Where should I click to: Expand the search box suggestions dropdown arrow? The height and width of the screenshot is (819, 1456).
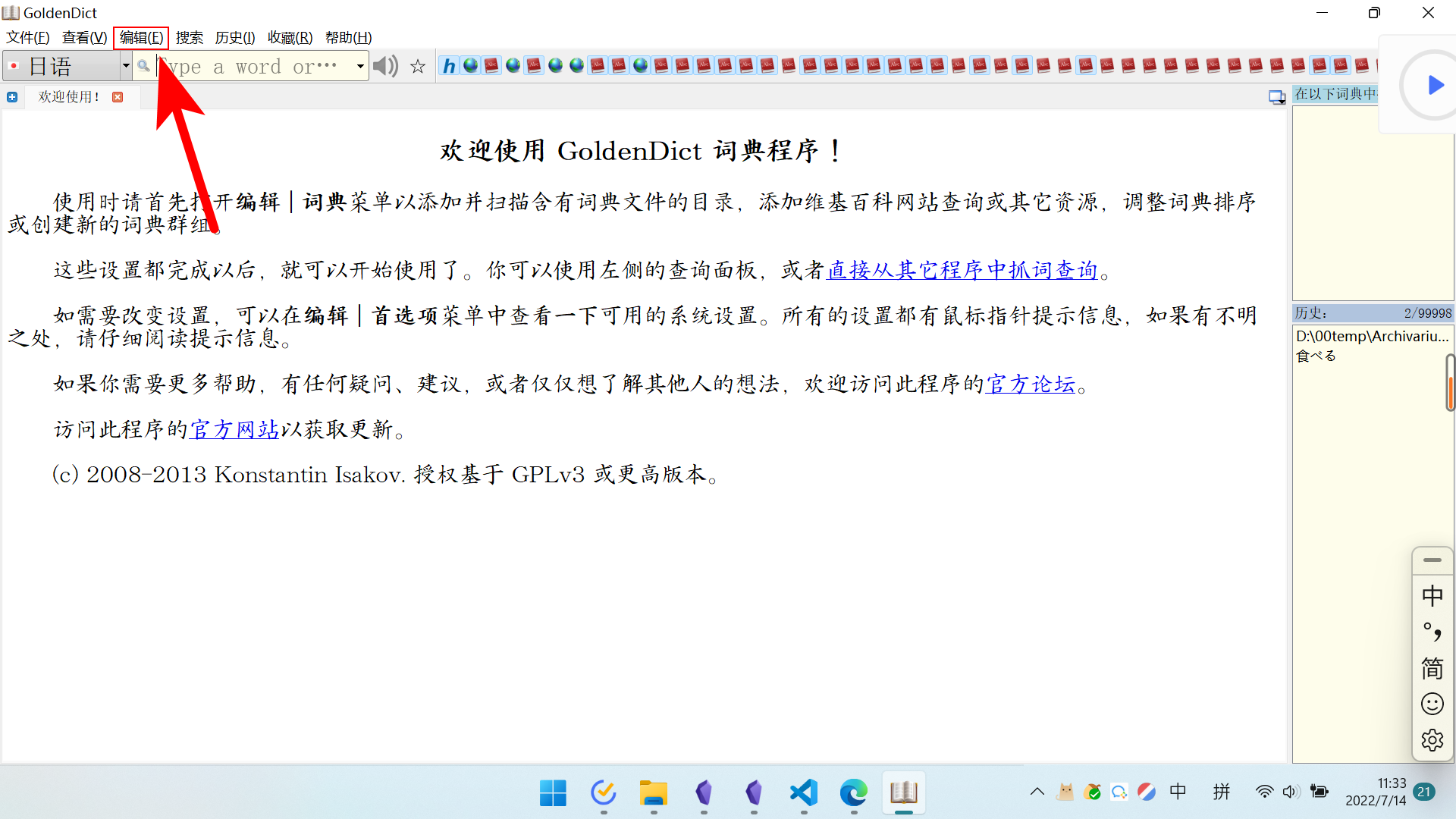(x=360, y=67)
